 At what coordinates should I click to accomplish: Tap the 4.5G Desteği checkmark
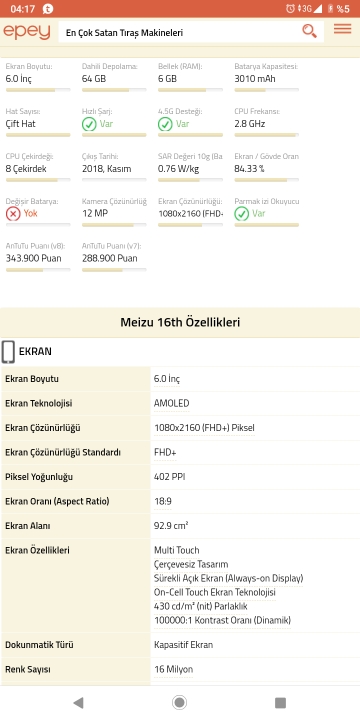[165, 124]
